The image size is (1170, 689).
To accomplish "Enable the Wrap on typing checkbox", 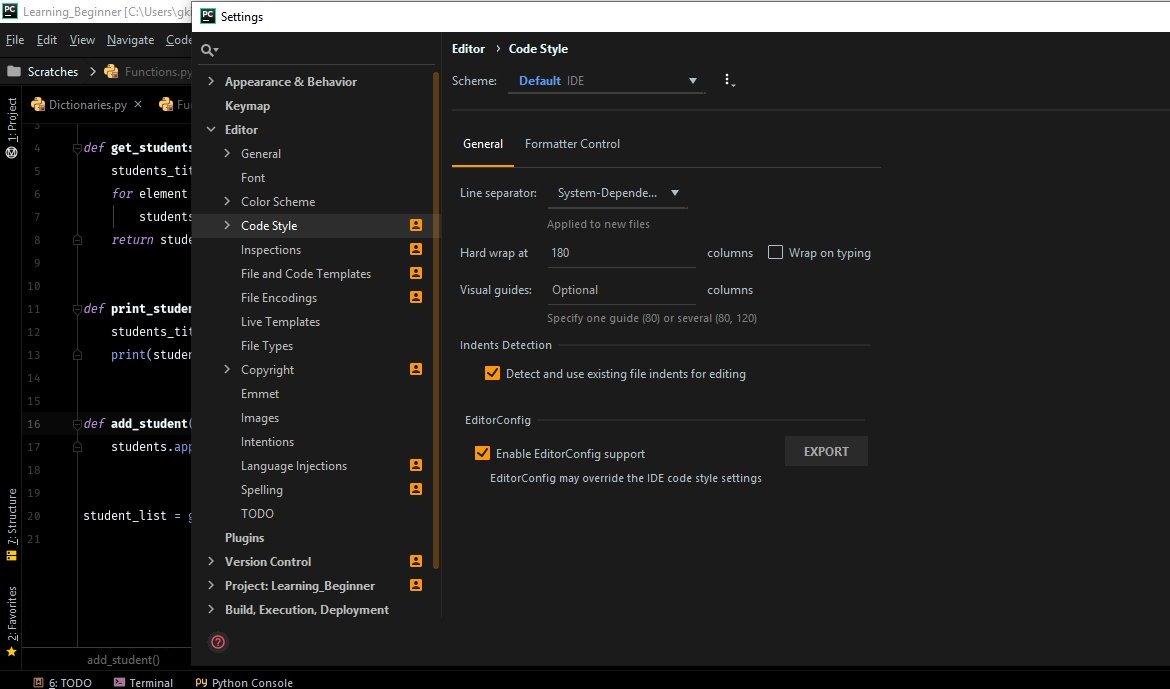I will (x=775, y=253).
